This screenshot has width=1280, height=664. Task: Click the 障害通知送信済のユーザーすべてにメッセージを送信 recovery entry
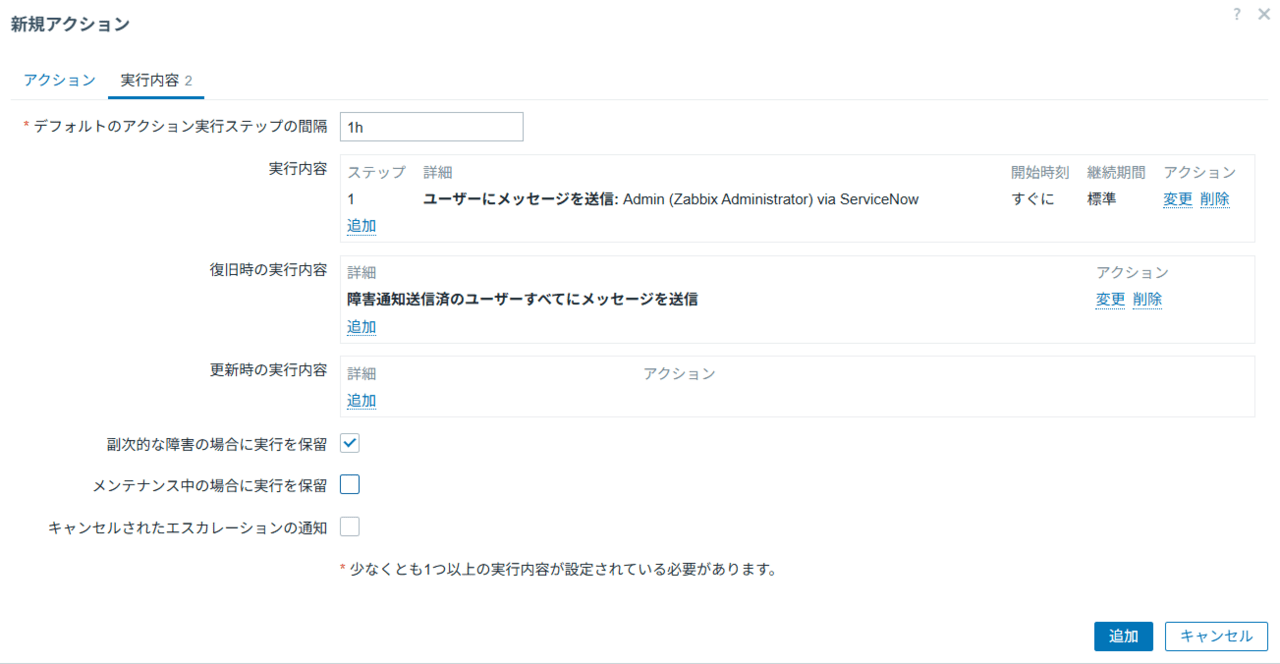(x=522, y=299)
